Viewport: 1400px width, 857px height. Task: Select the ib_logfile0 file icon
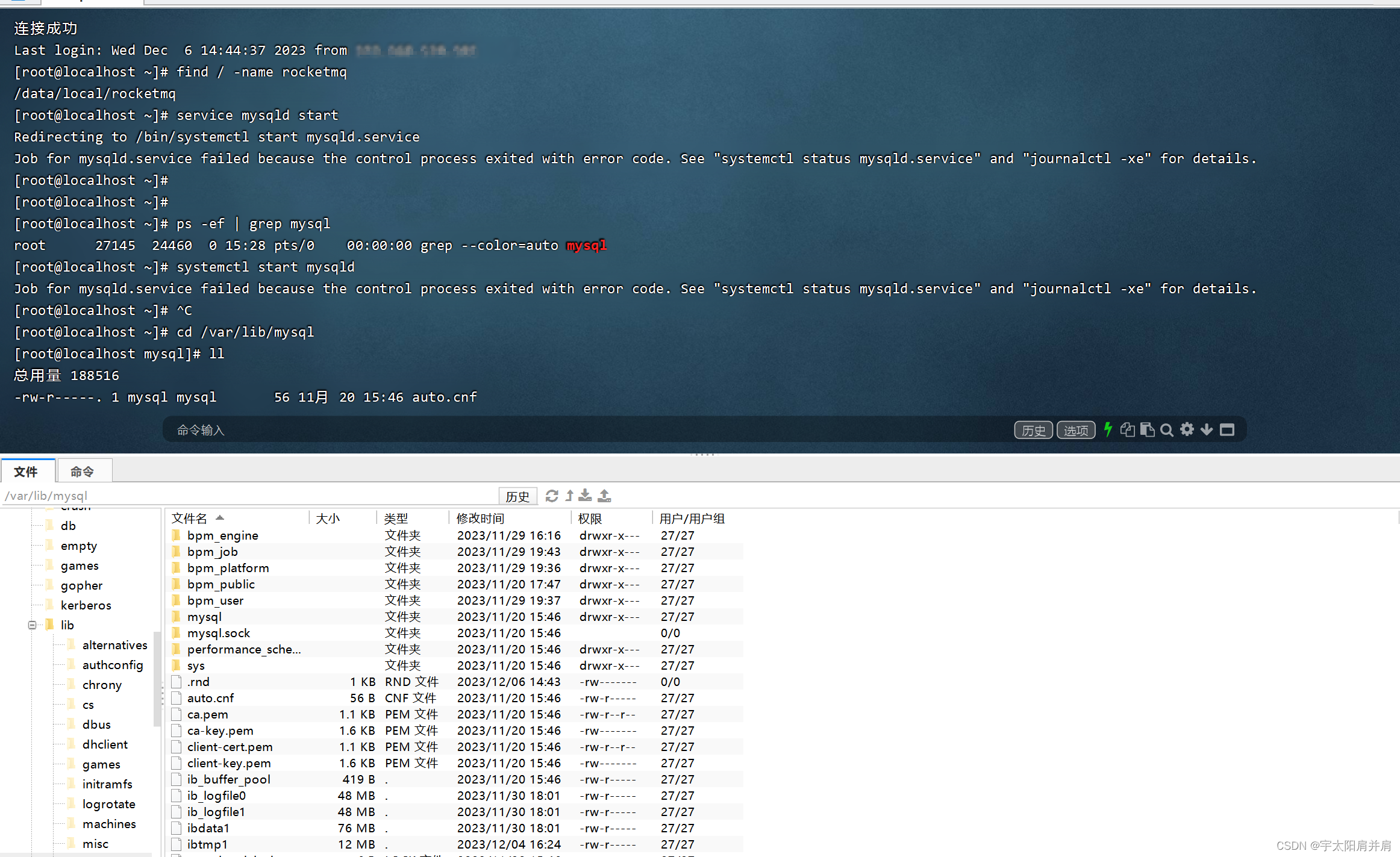(x=177, y=796)
